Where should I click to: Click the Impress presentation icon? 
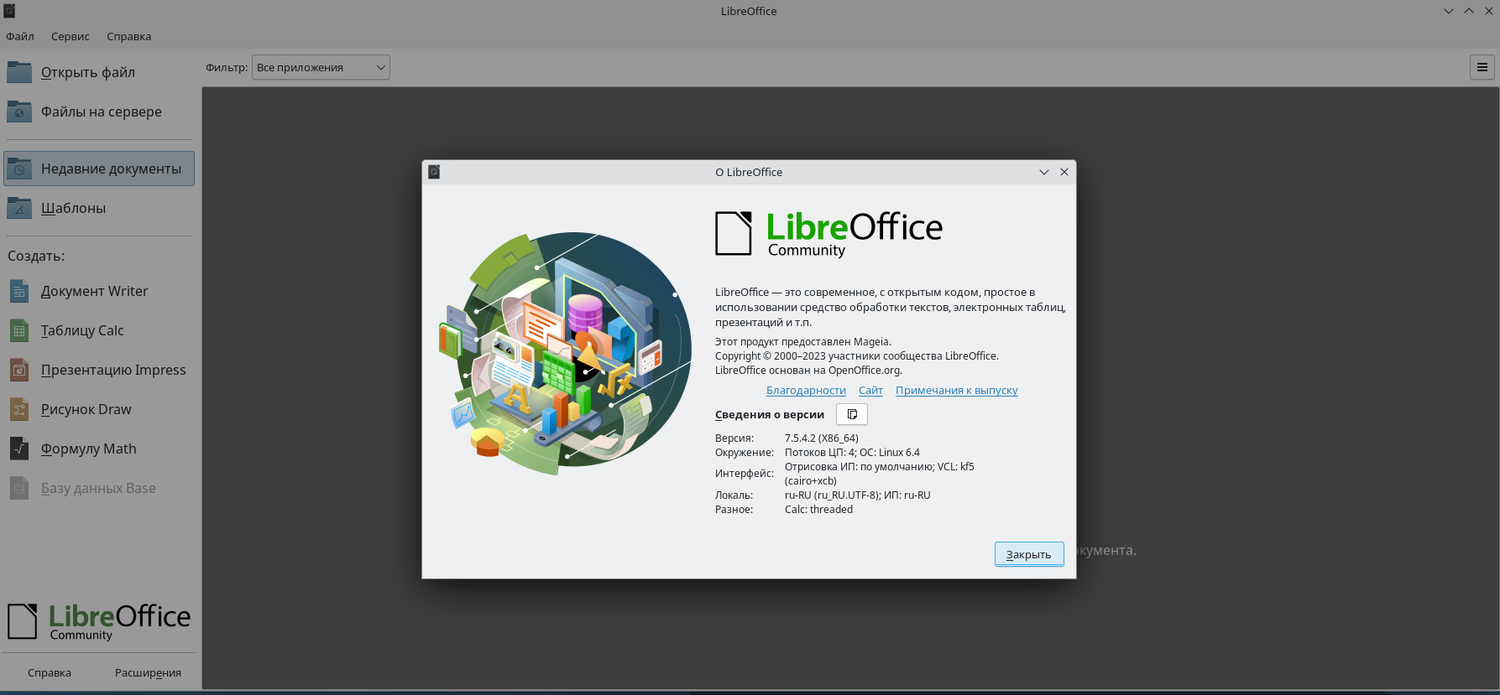[x=19, y=370]
